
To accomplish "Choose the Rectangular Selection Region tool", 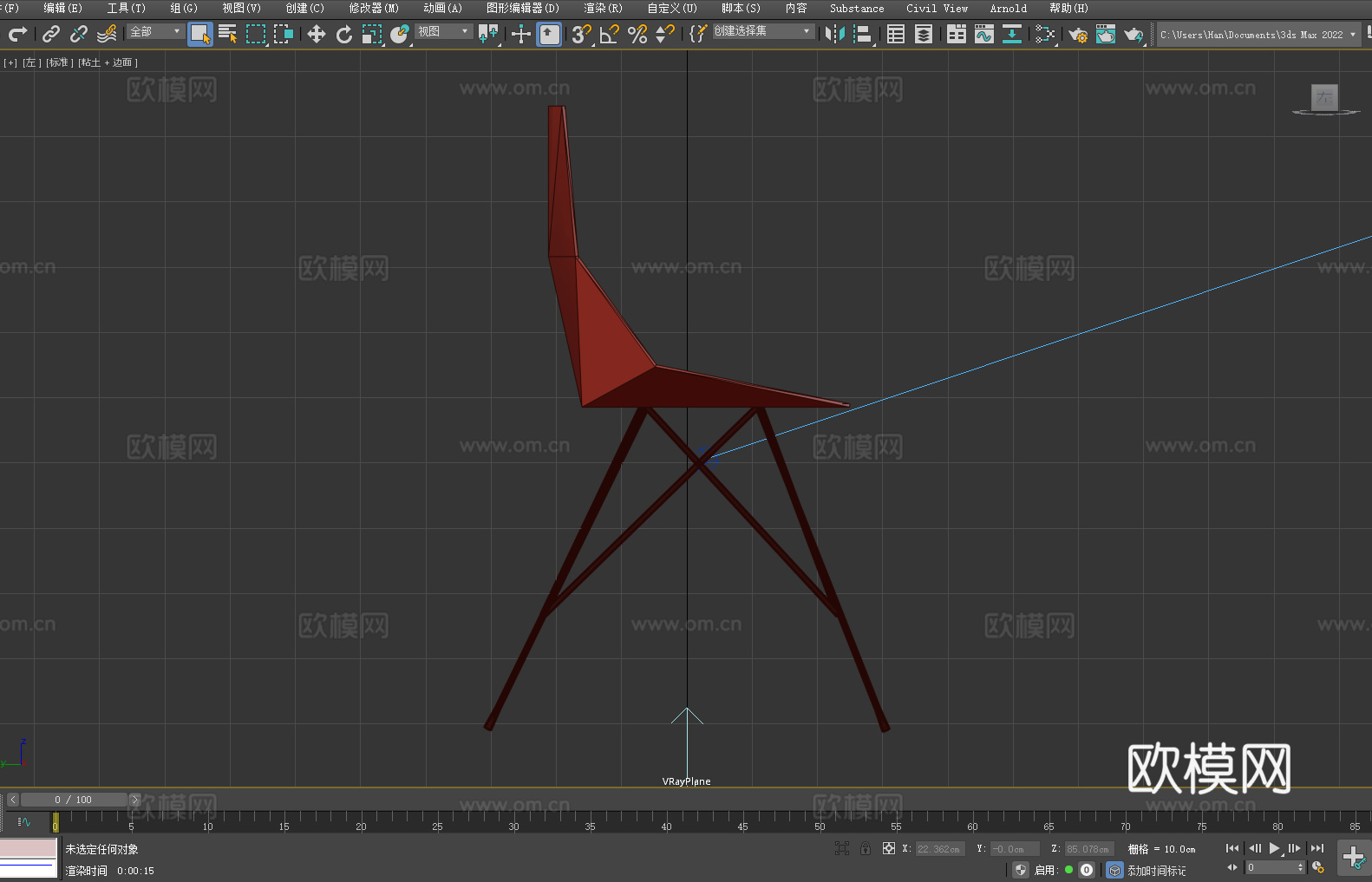I will (256, 34).
